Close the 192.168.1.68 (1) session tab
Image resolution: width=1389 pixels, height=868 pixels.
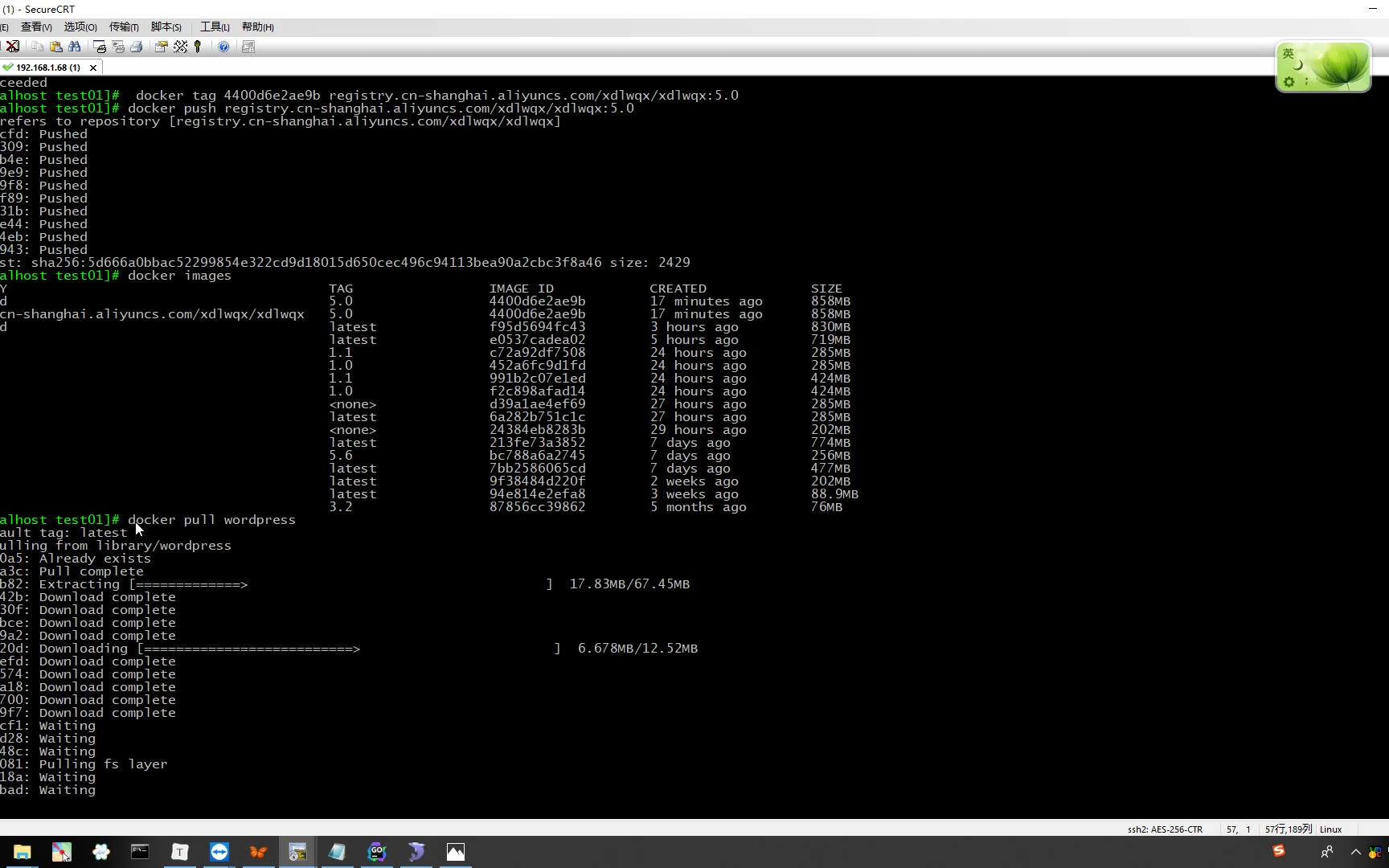pos(93,68)
